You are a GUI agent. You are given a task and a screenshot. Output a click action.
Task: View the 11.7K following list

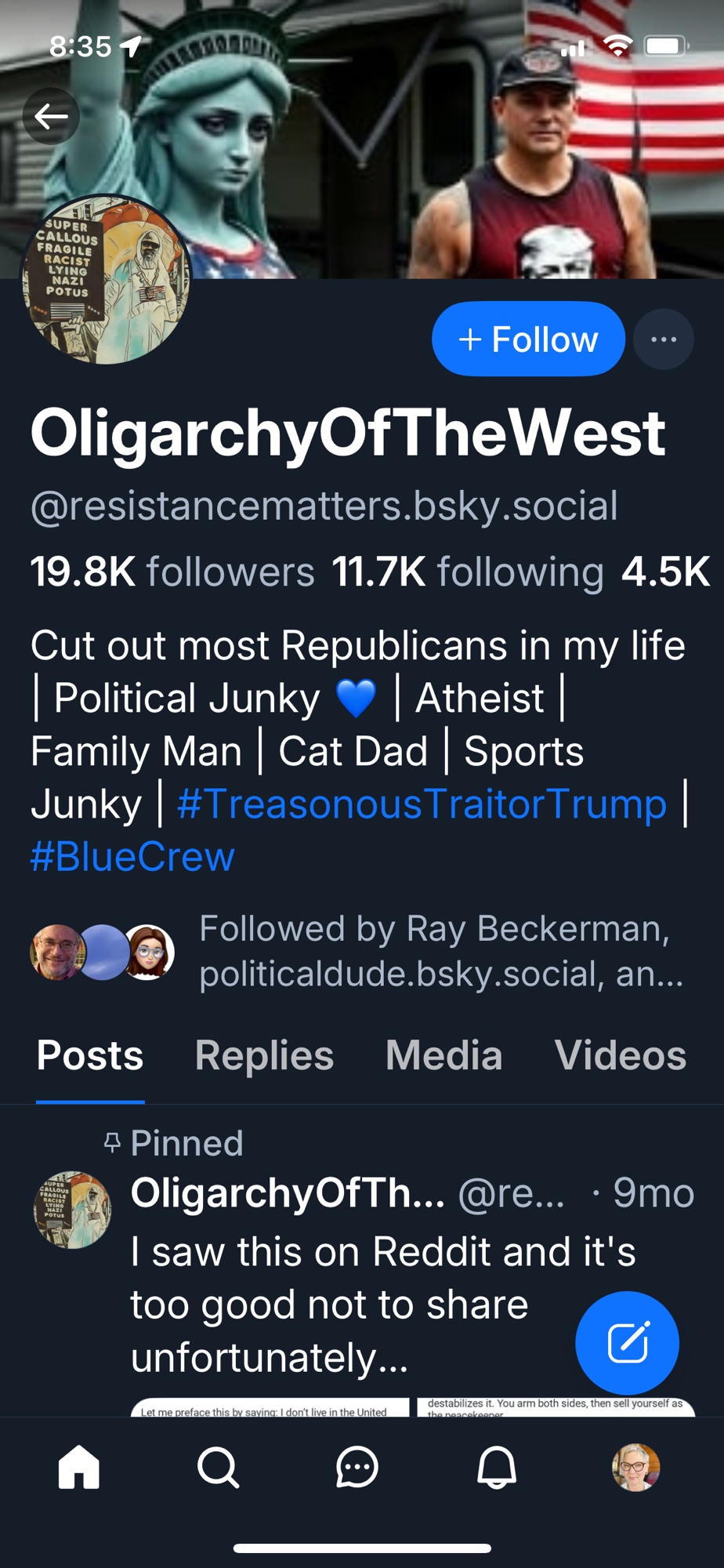coord(468,572)
